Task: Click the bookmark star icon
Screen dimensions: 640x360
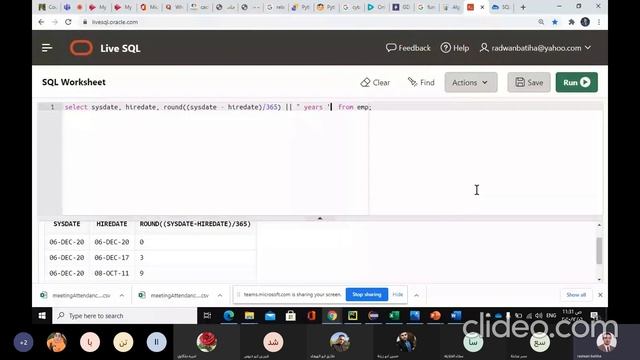Action: tap(555, 22)
